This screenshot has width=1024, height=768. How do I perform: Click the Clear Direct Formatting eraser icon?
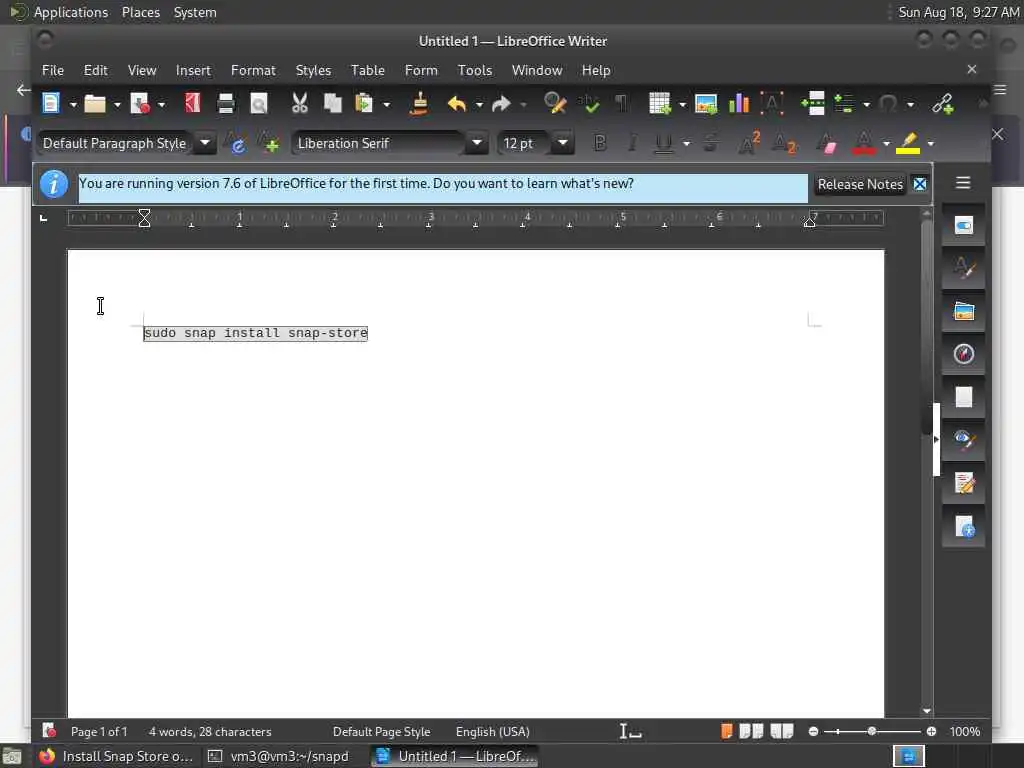click(826, 143)
